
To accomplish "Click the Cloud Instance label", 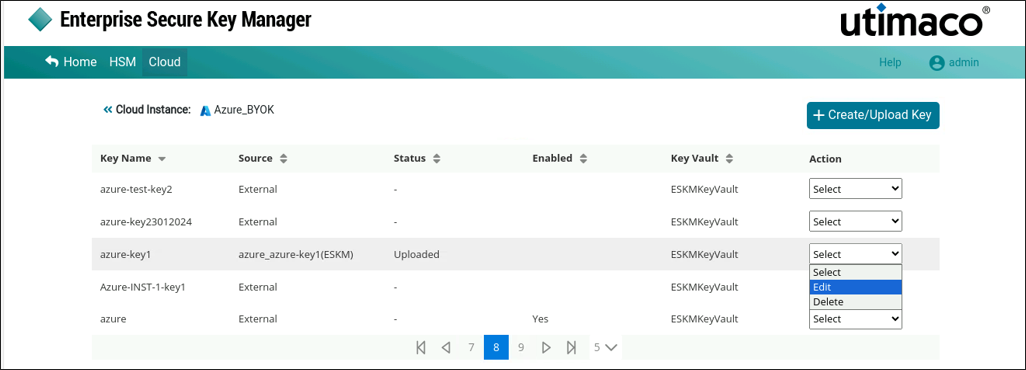I will [x=153, y=109].
